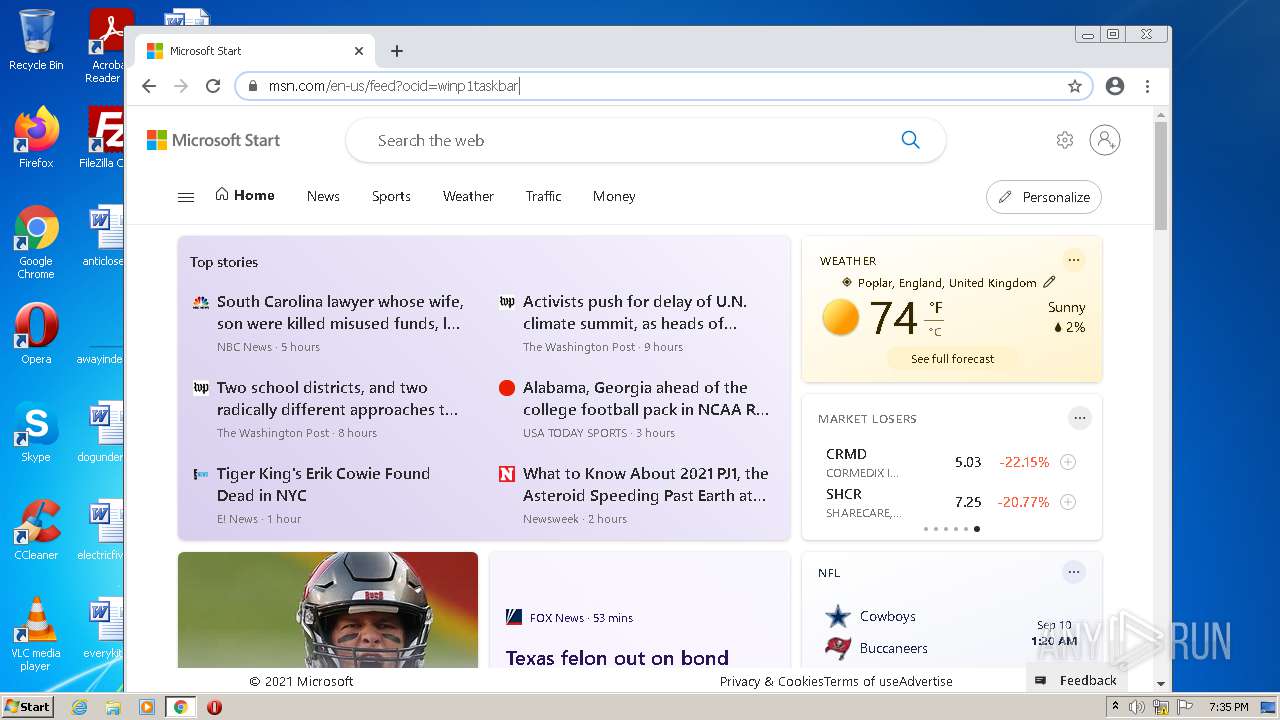
Task: Open a new tab with plus button
Action: pyautogui.click(x=397, y=51)
